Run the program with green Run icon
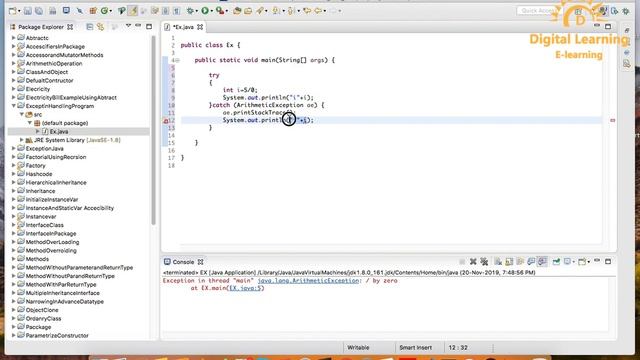640x360 pixels. point(205,11)
